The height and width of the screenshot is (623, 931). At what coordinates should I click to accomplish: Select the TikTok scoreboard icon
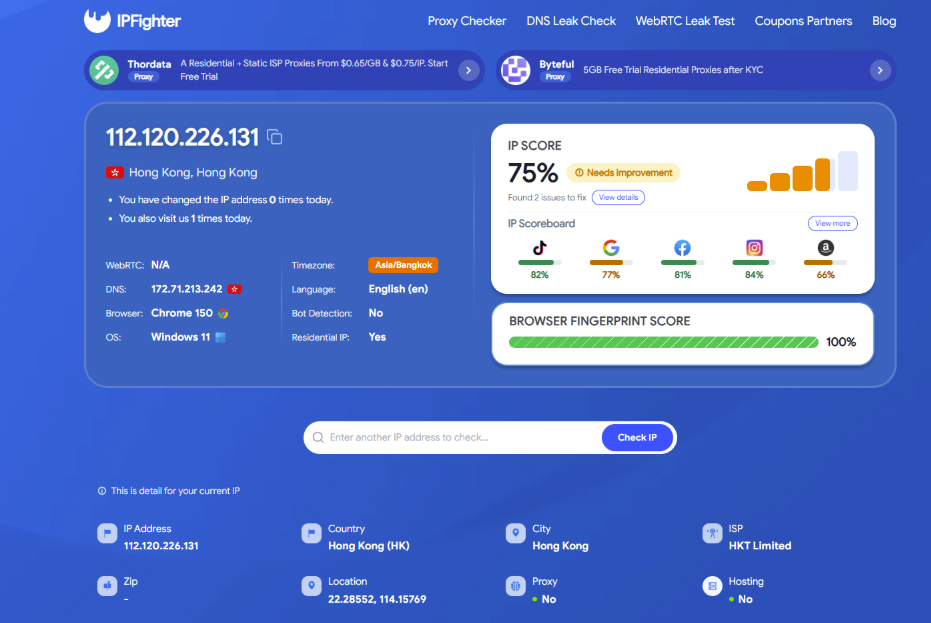[x=539, y=248]
